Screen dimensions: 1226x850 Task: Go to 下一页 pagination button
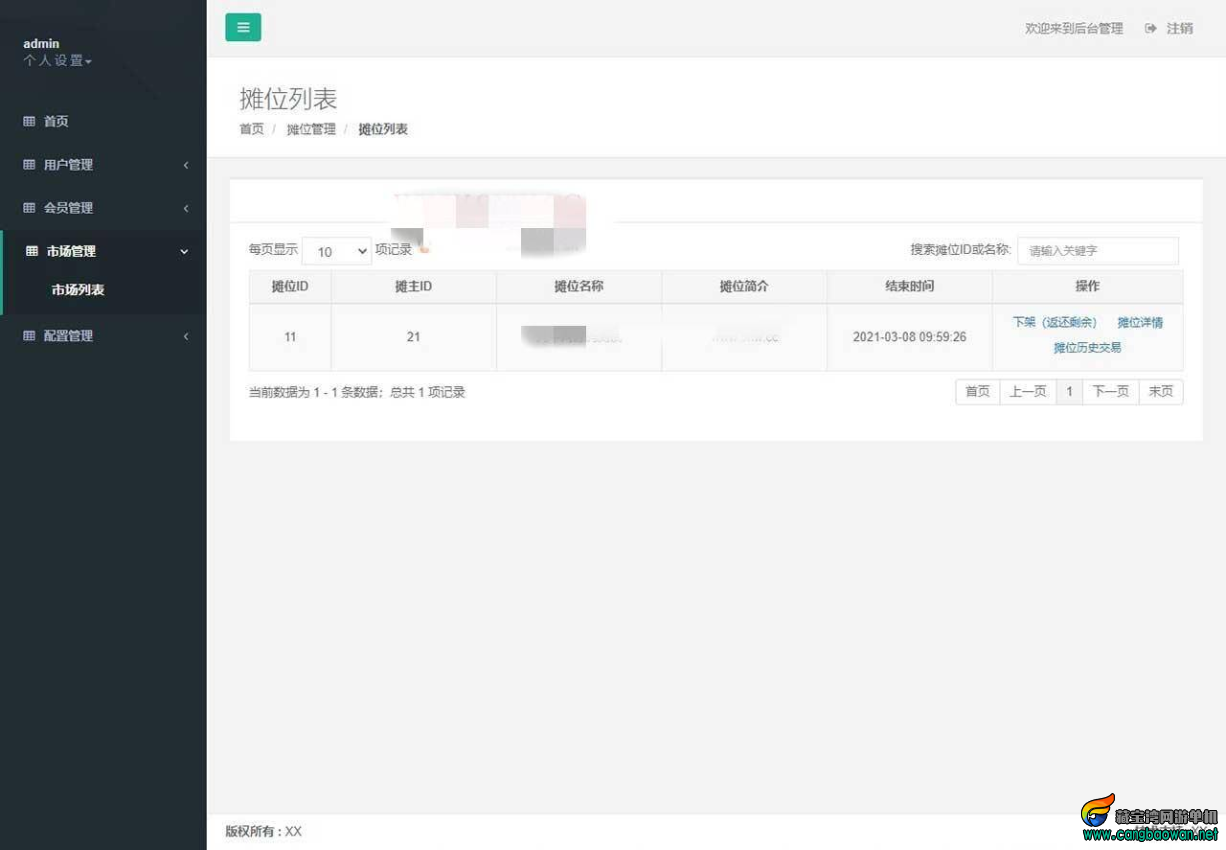tap(1110, 392)
